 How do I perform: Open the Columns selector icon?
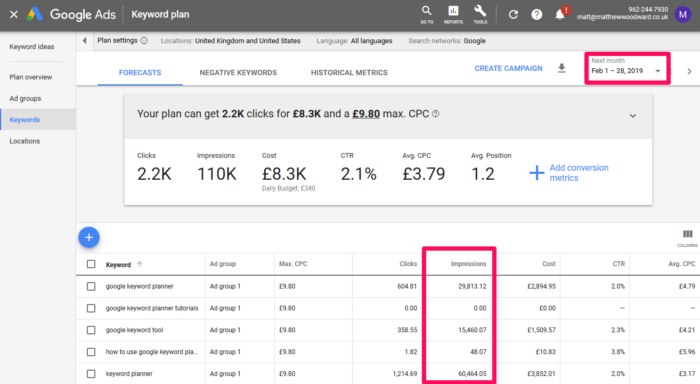[x=688, y=238]
